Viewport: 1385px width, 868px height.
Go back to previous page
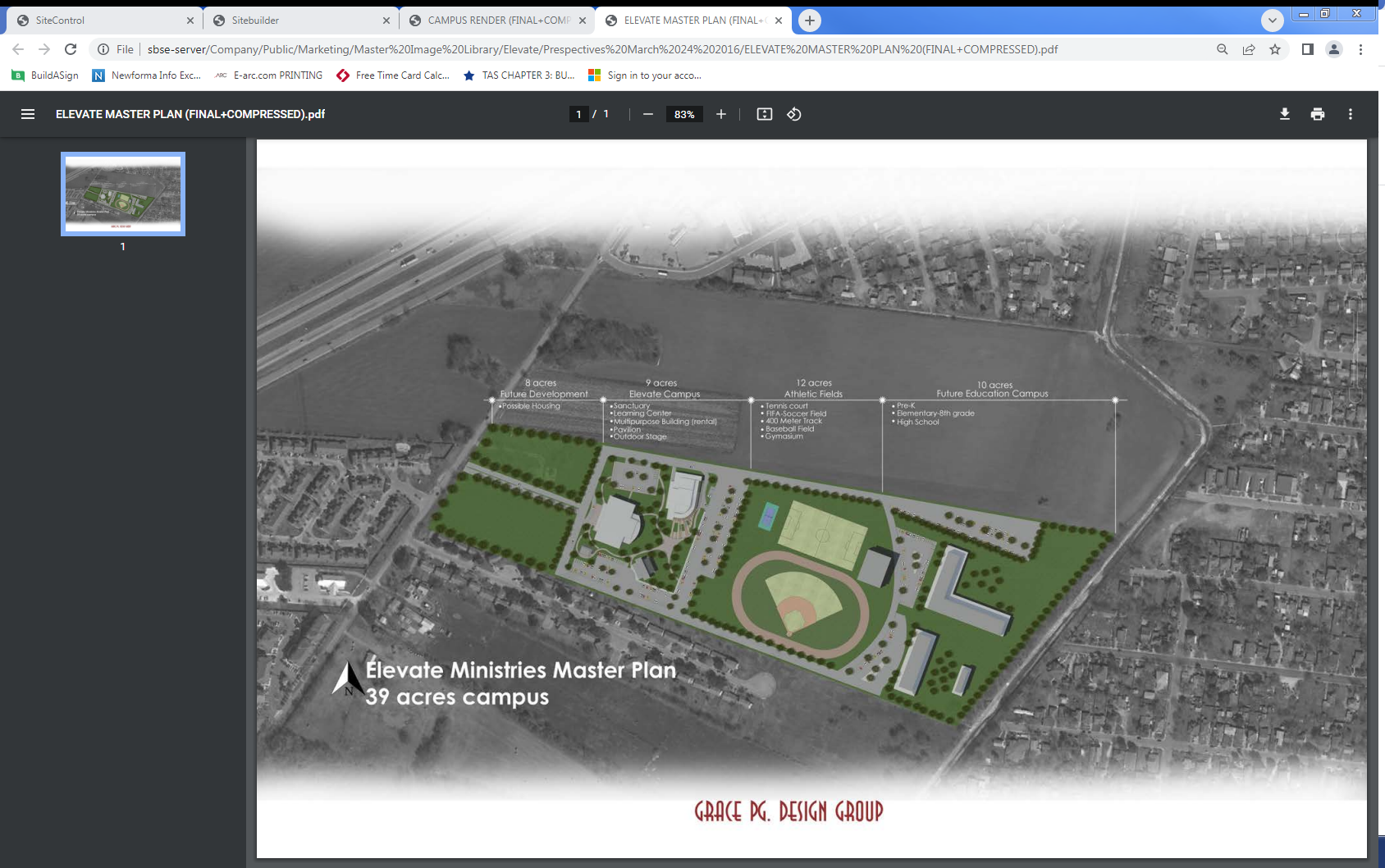(x=18, y=49)
